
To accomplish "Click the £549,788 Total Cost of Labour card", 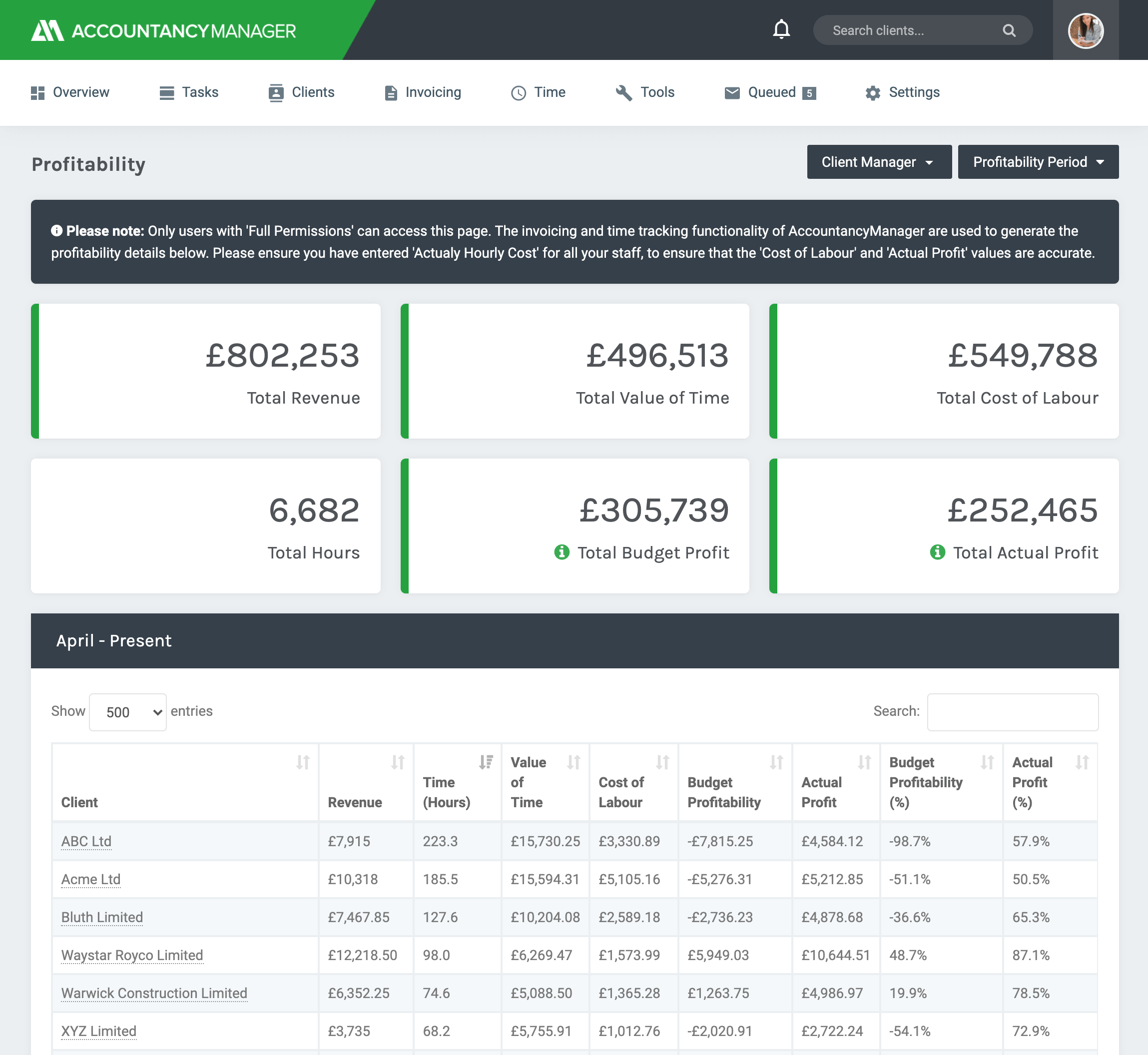I will click(944, 371).
